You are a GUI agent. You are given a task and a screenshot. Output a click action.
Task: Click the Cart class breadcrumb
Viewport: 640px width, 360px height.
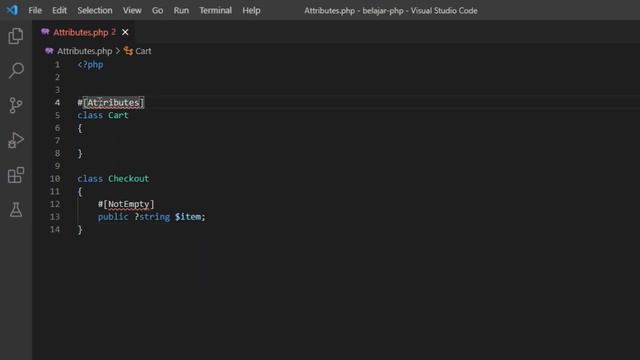(143, 51)
